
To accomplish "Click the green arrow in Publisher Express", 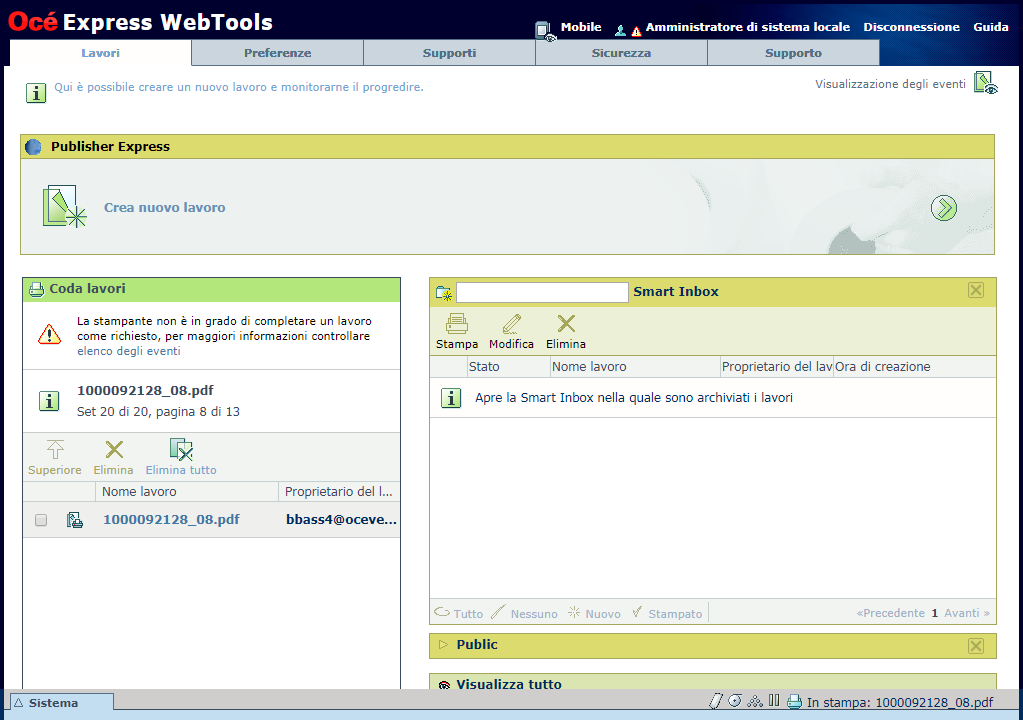I will click(x=943, y=208).
